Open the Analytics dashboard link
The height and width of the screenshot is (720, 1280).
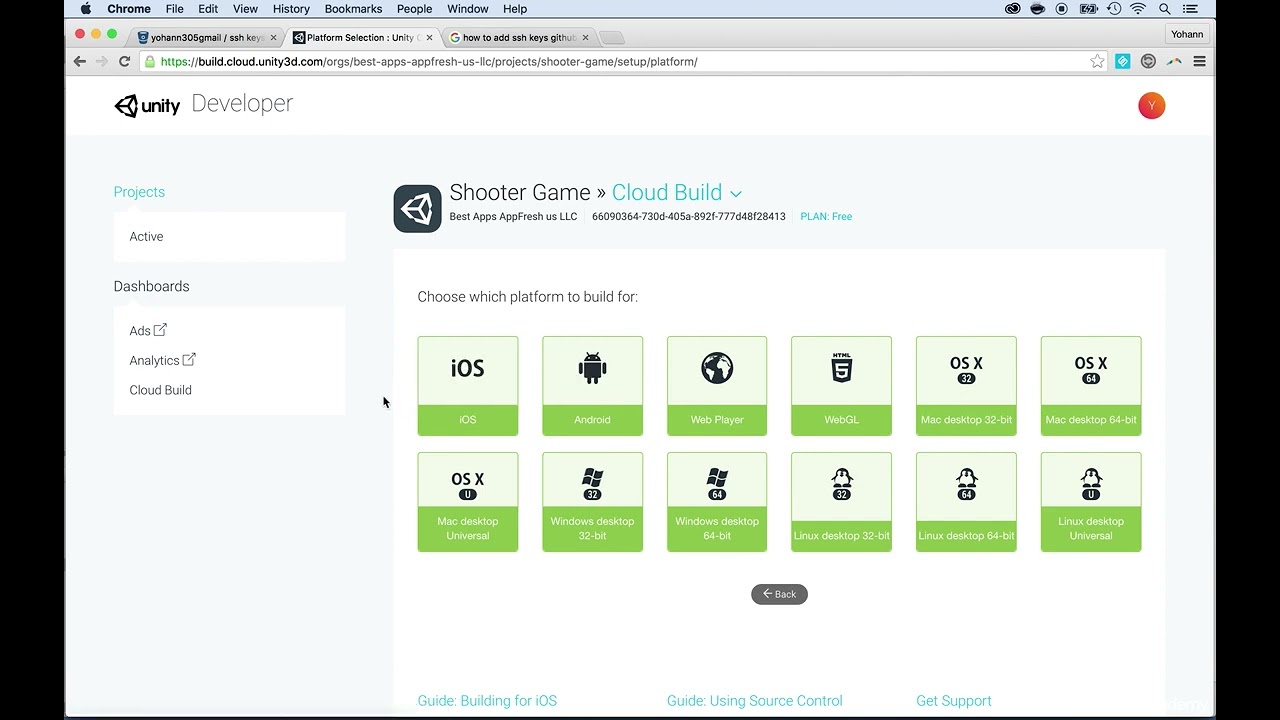pos(162,360)
